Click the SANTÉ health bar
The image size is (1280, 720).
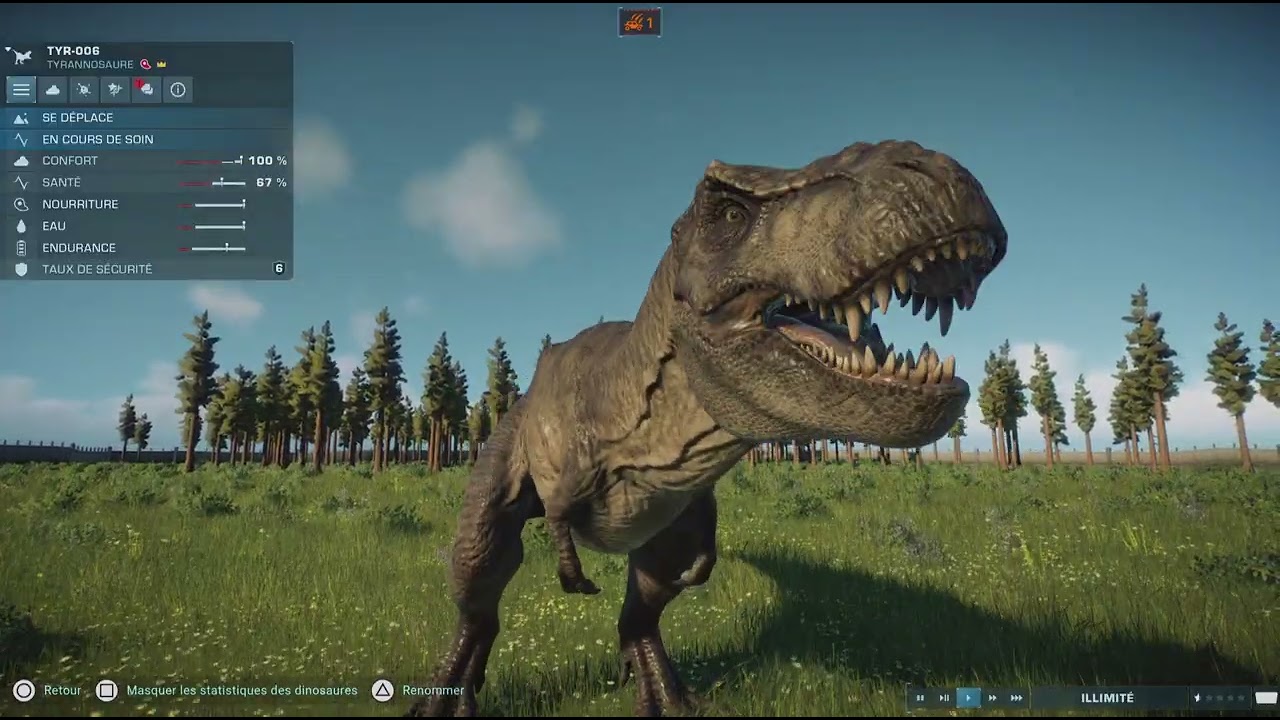[213, 183]
